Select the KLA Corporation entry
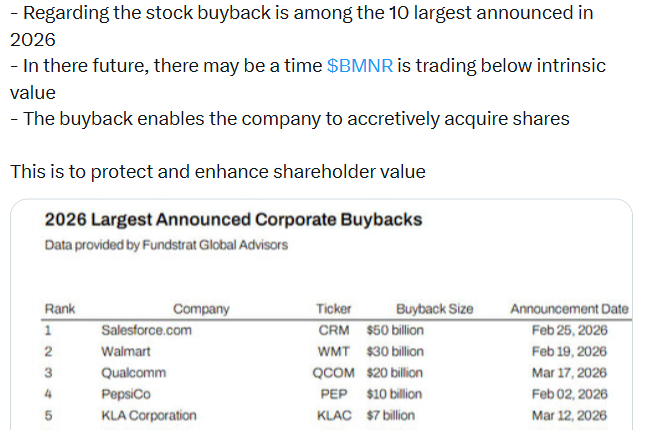This screenshot has height=430, width=645. click(149, 415)
